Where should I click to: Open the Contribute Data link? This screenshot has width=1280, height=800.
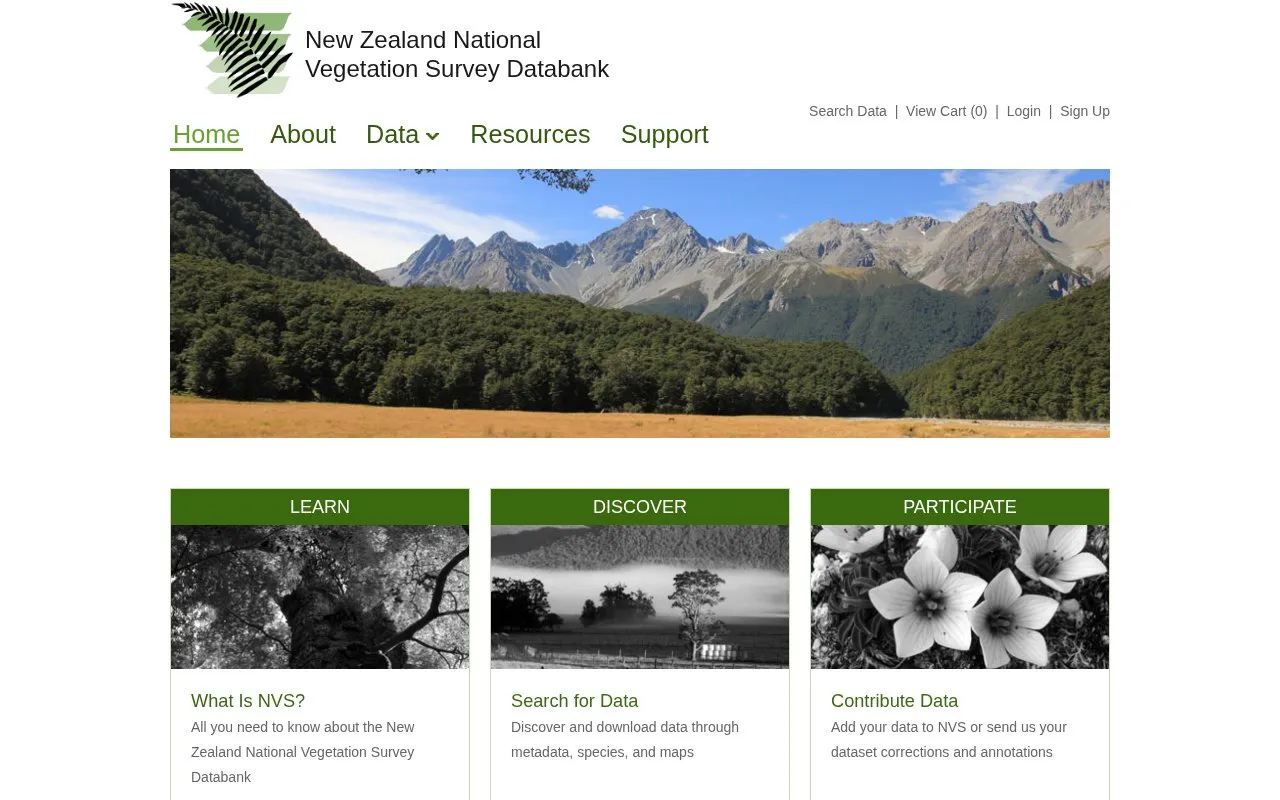point(894,701)
